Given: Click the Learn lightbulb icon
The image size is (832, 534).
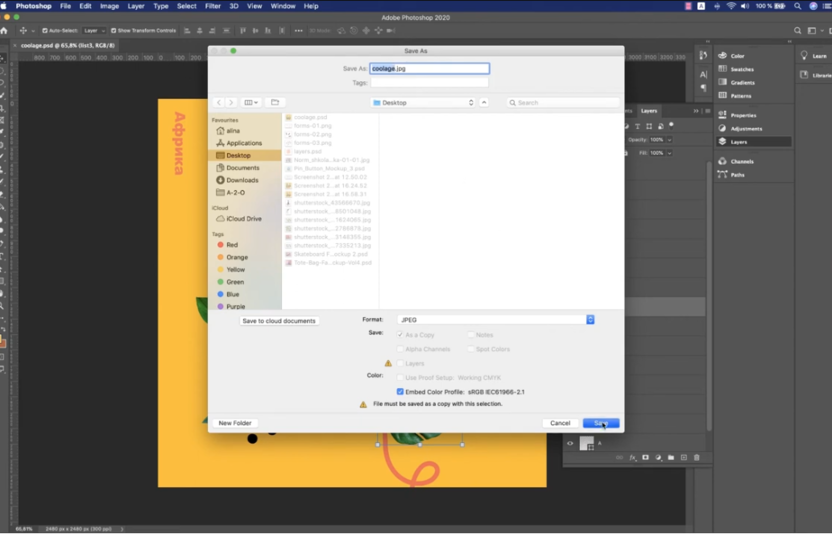Looking at the screenshot, I should pyautogui.click(x=805, y=56).
